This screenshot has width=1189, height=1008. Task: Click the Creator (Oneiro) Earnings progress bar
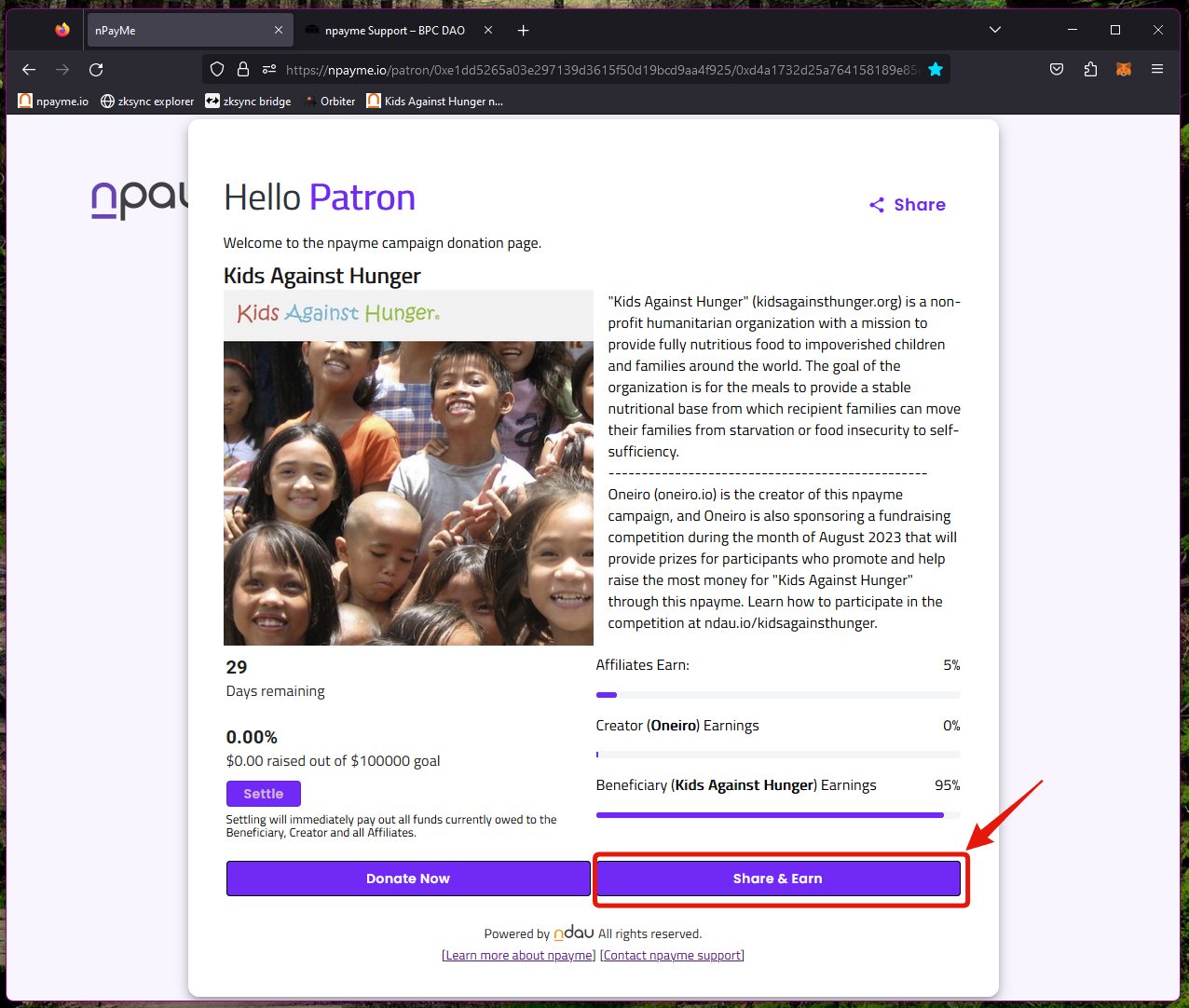pos(778,755)
